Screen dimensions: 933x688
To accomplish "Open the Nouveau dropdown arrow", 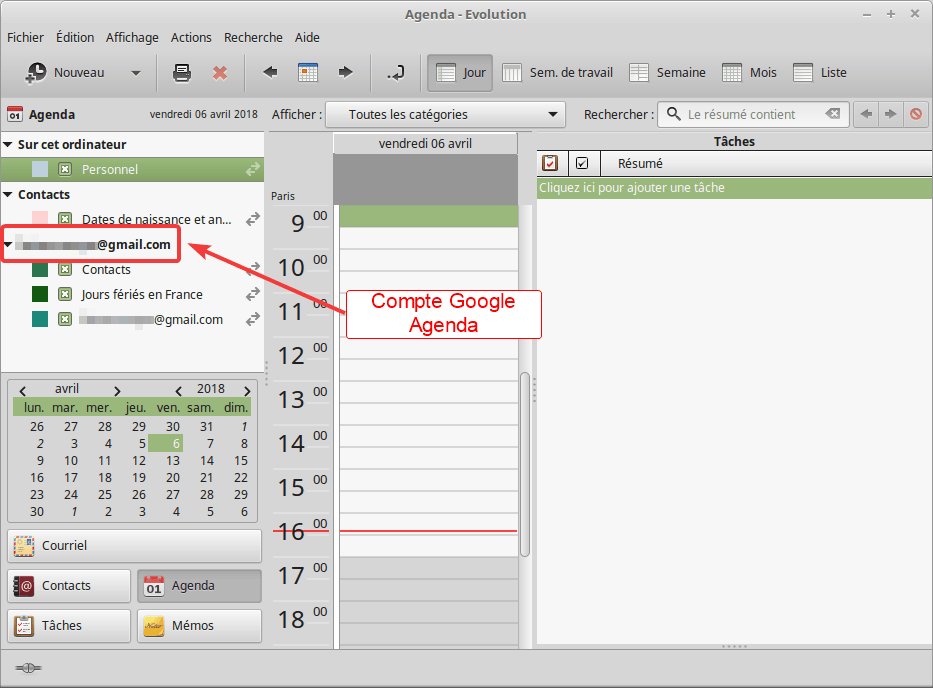I will coord(136,73).
